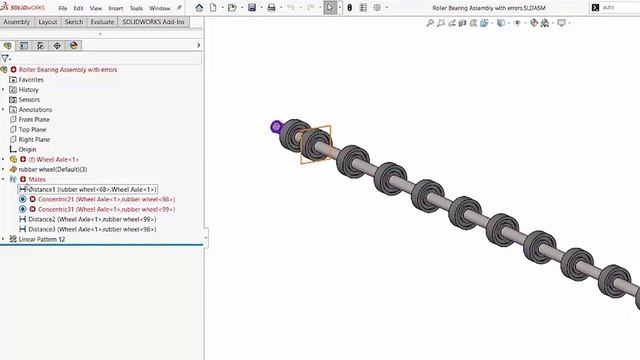
Task: Go to the Home welcome icon
Action: point(199,8)
